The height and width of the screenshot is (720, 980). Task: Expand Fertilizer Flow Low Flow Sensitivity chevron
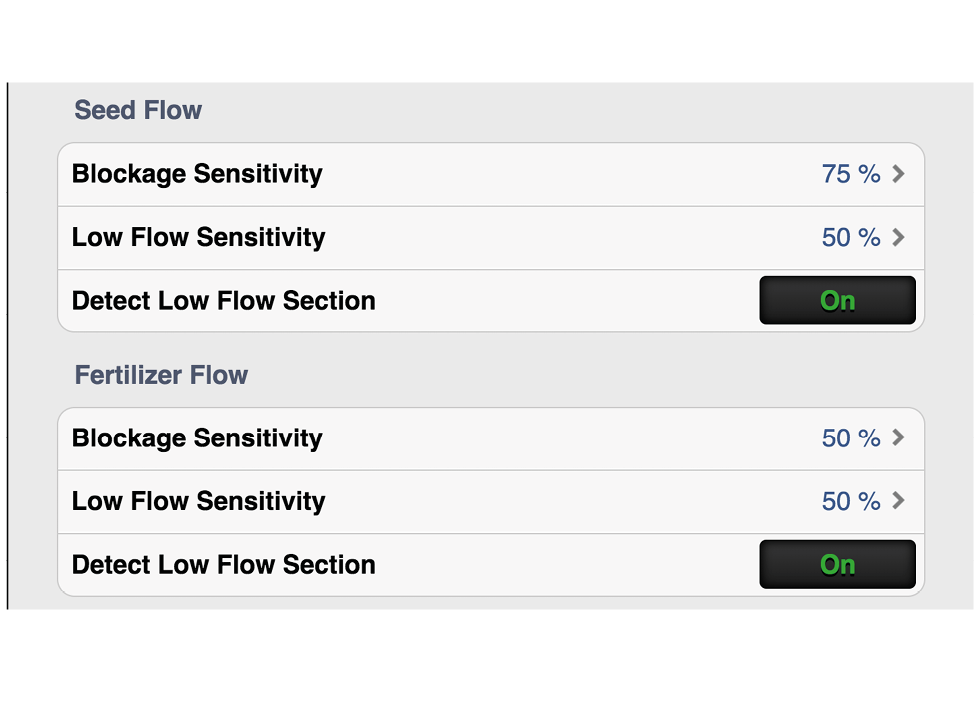(x=898, y=501)
